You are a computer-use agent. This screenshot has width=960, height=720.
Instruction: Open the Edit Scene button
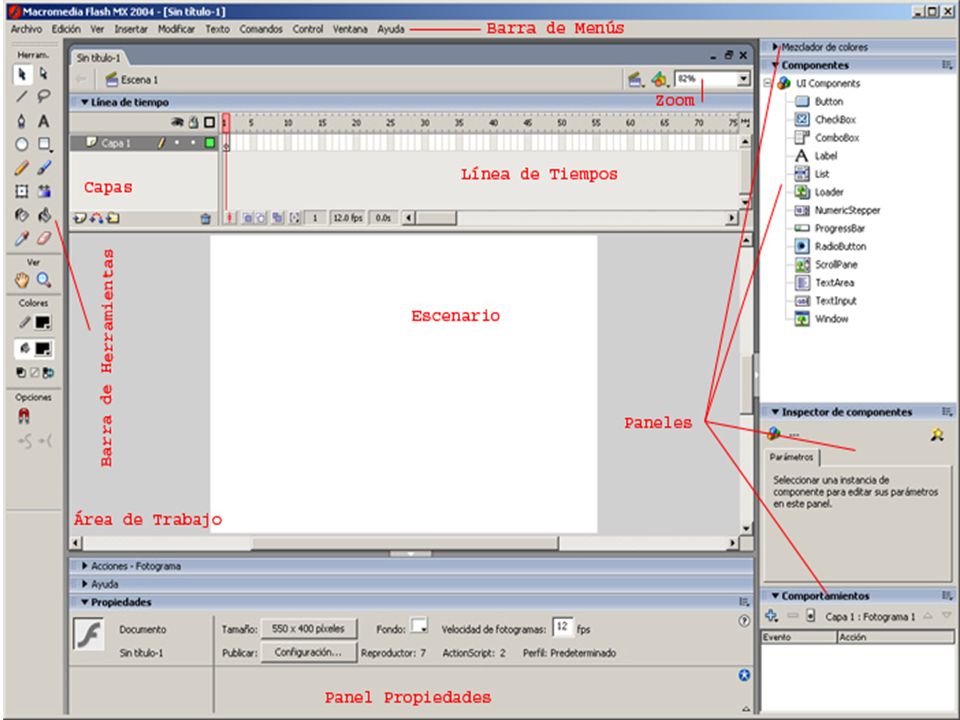[x=636, y=80]
